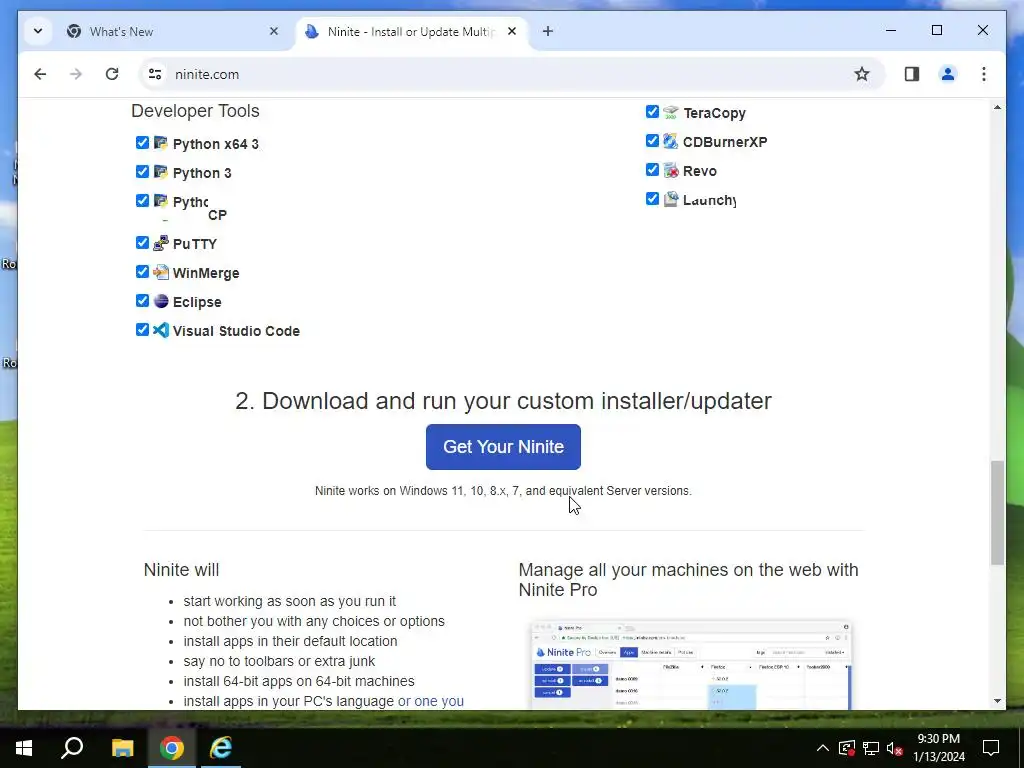1024x768 pixels.
Task: Close the What's New tab
Action: coord(274,31)
